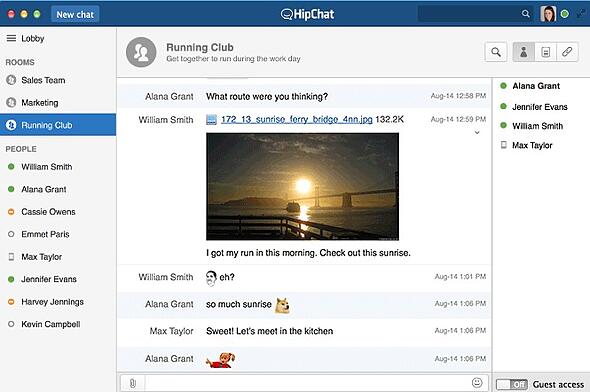Screen dimensions: 590x392
Task: Click the HipChat logo in title bar
Action: (x=307, y=14)
